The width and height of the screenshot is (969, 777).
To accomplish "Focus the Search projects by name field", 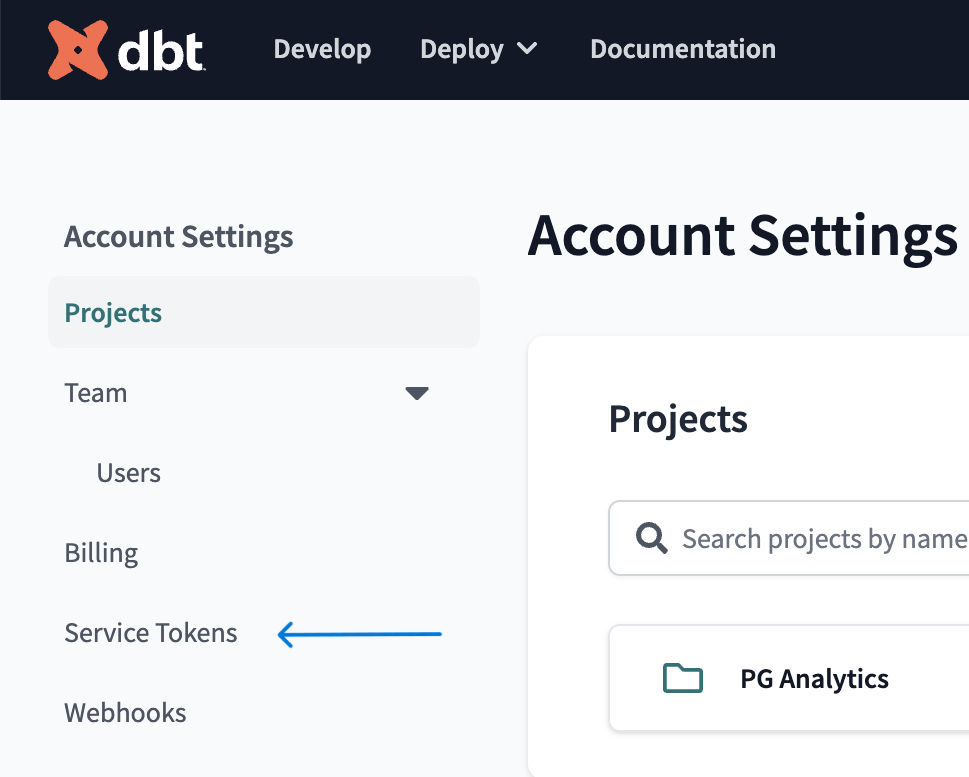I will [820, 540].
